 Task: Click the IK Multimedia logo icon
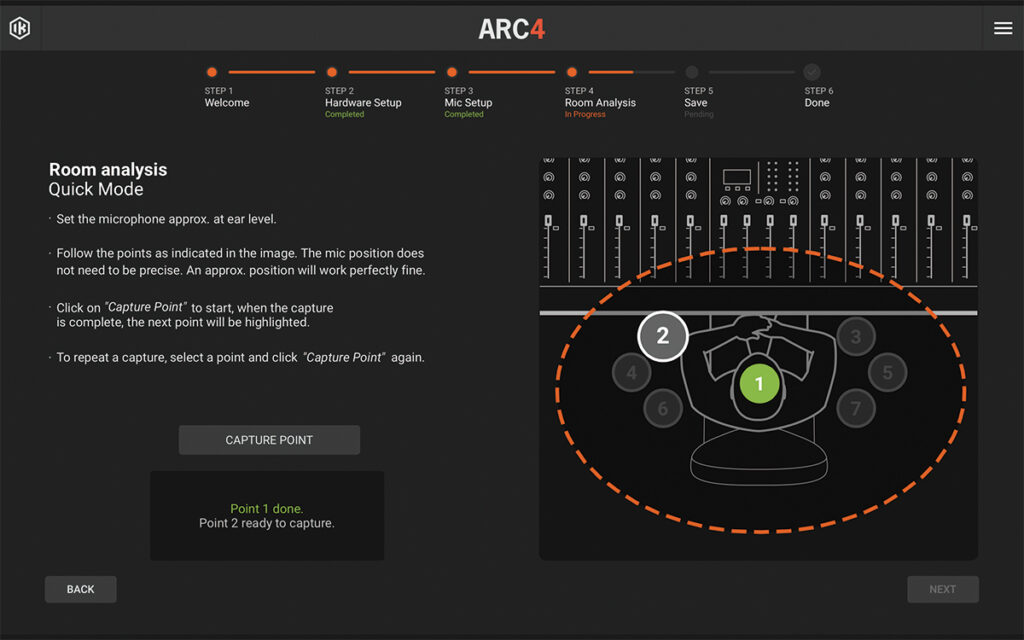point(20,28)
